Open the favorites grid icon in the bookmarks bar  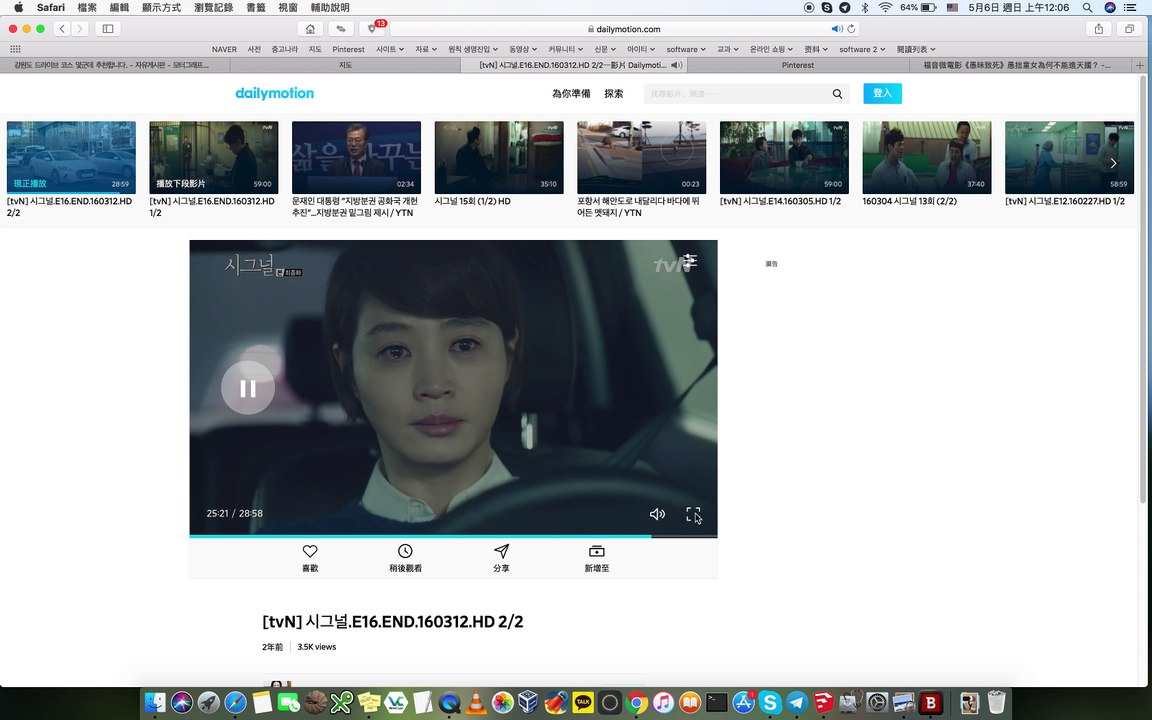[x=15, y=49]
